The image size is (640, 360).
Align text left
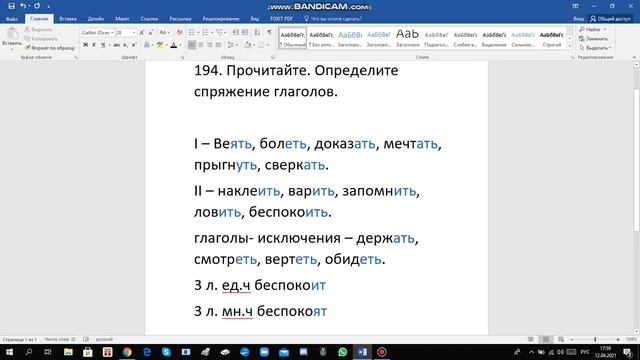191,45
